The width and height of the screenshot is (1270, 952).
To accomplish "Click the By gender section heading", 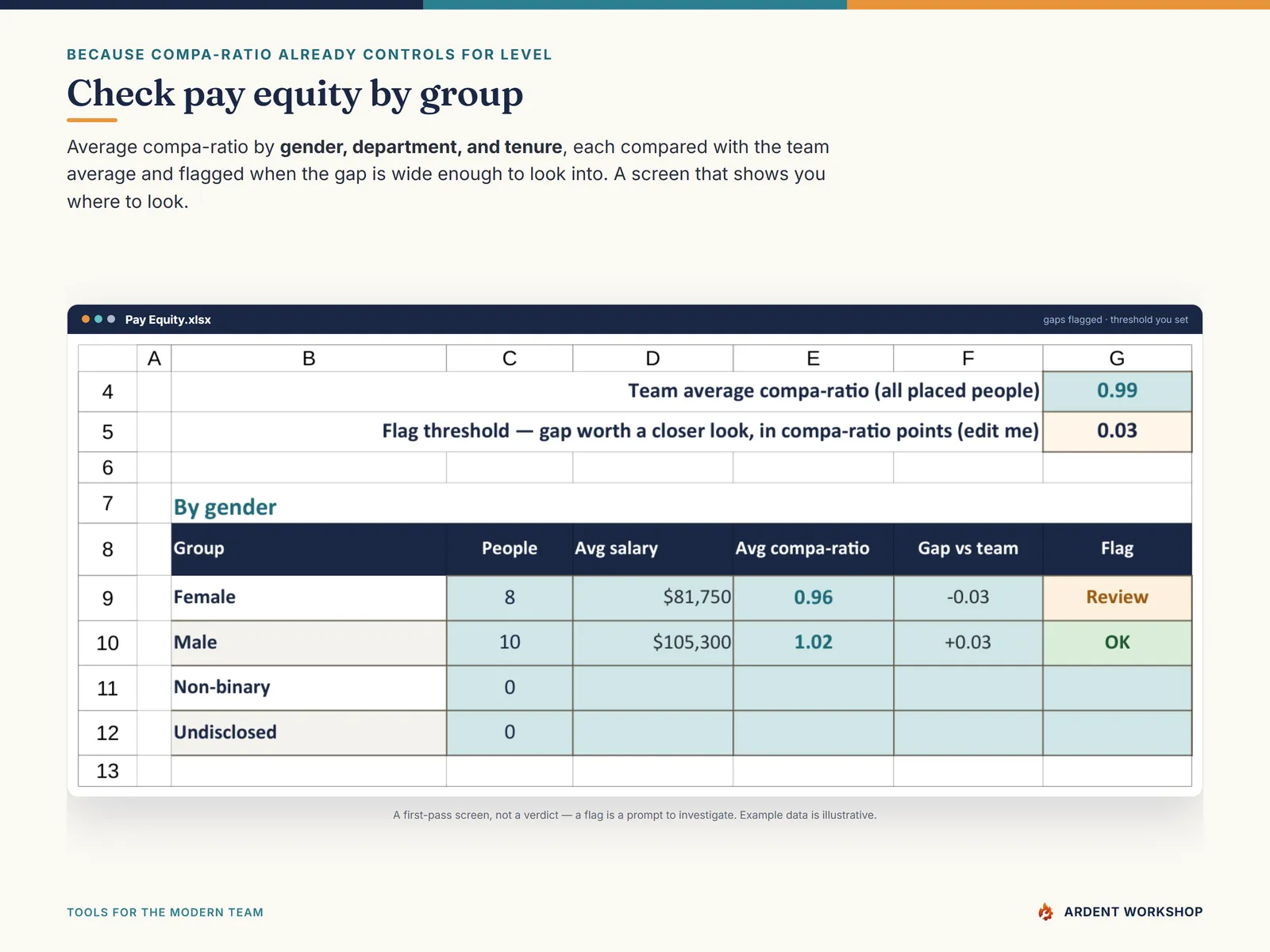I will (x=225, y=507).
